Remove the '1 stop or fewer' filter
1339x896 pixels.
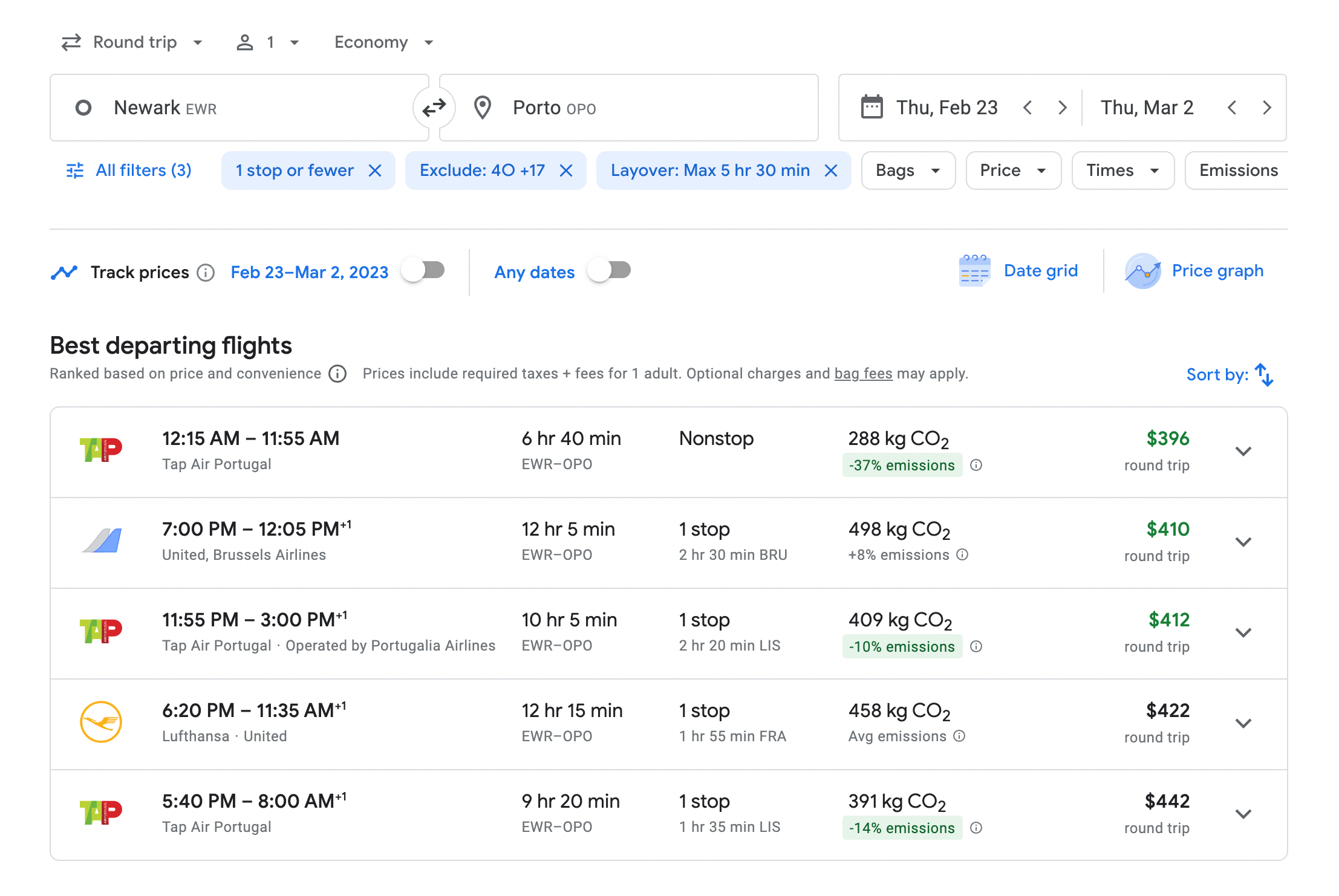375,171
